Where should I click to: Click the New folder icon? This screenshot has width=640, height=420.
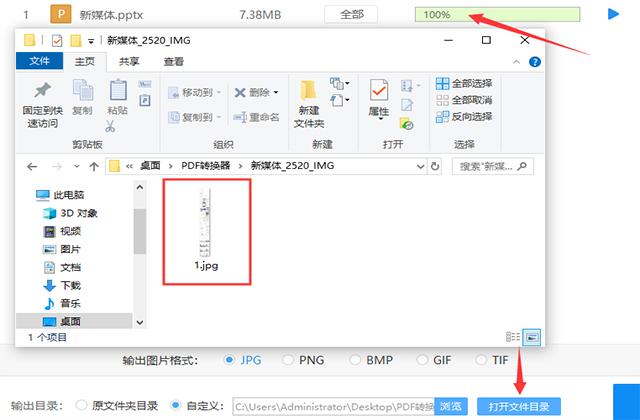[x=309, y=90]
